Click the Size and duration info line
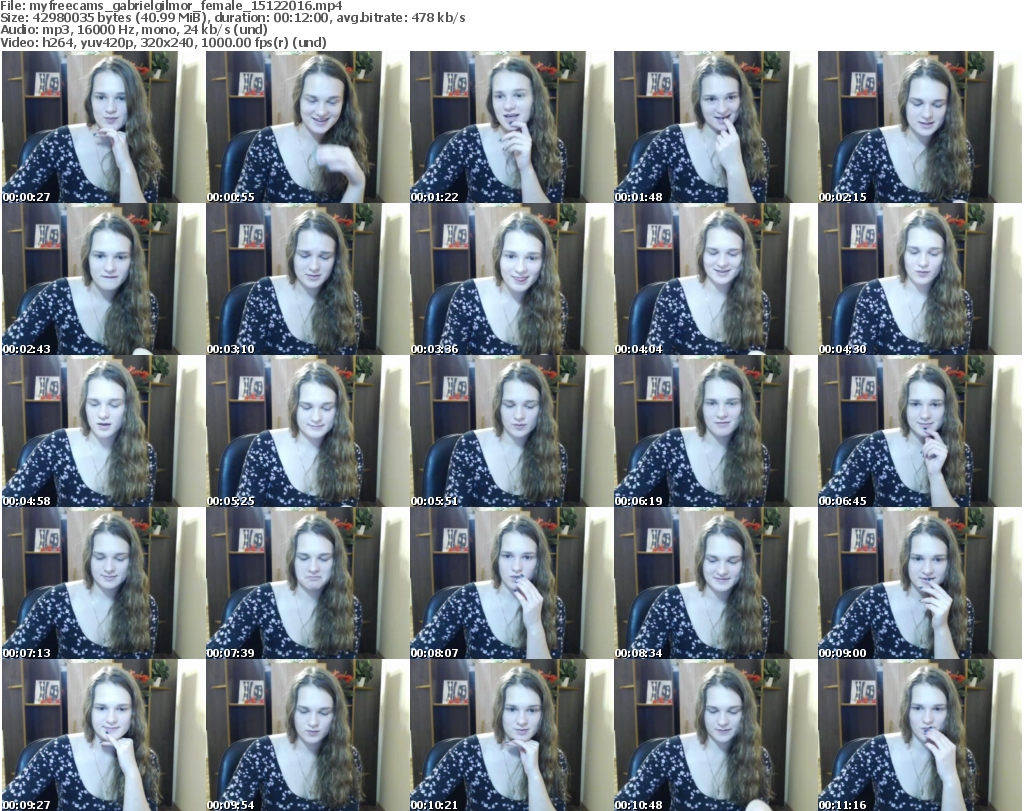The height and width of the screenshot is (811, 1024). [232, 18]
